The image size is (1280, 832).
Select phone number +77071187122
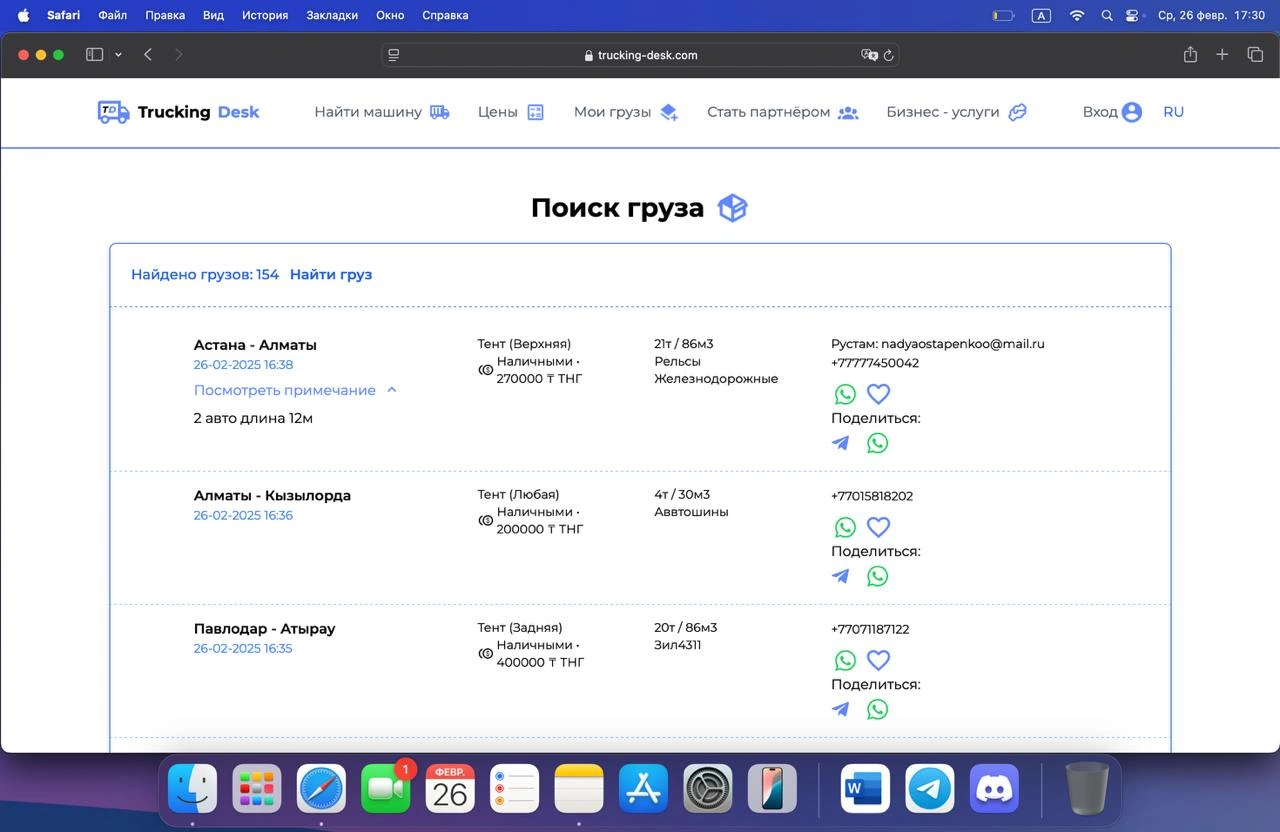[x=870, y=629]
